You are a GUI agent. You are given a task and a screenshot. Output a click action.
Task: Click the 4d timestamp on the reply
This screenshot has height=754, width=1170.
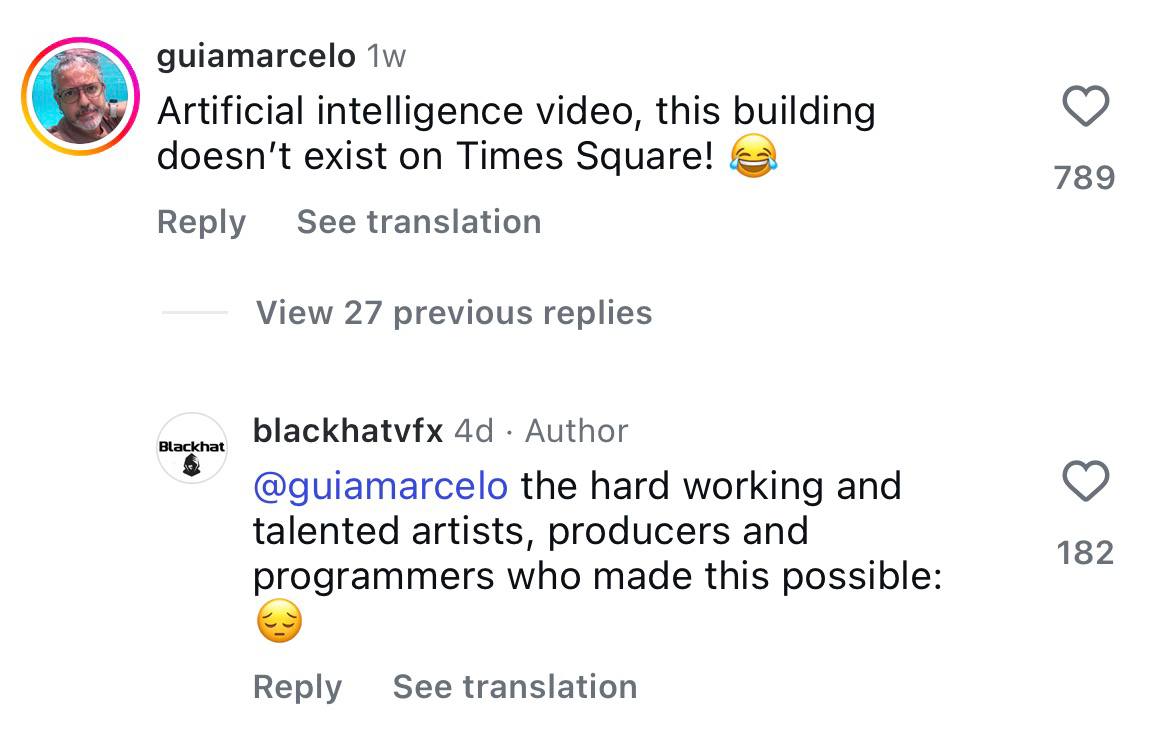(474, 431)
